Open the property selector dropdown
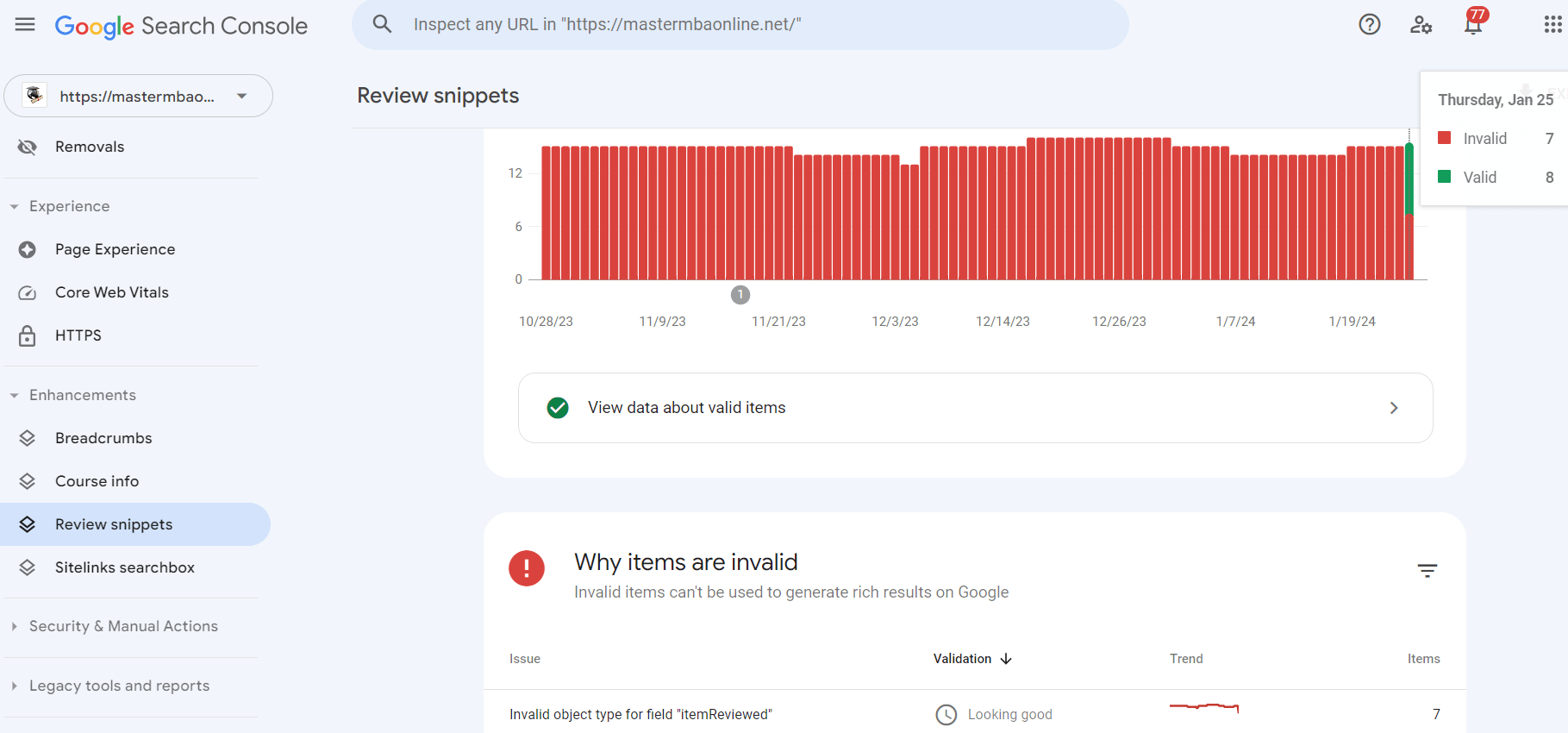The height and width of the screenshot is (733, 1568). pos(138,96)
